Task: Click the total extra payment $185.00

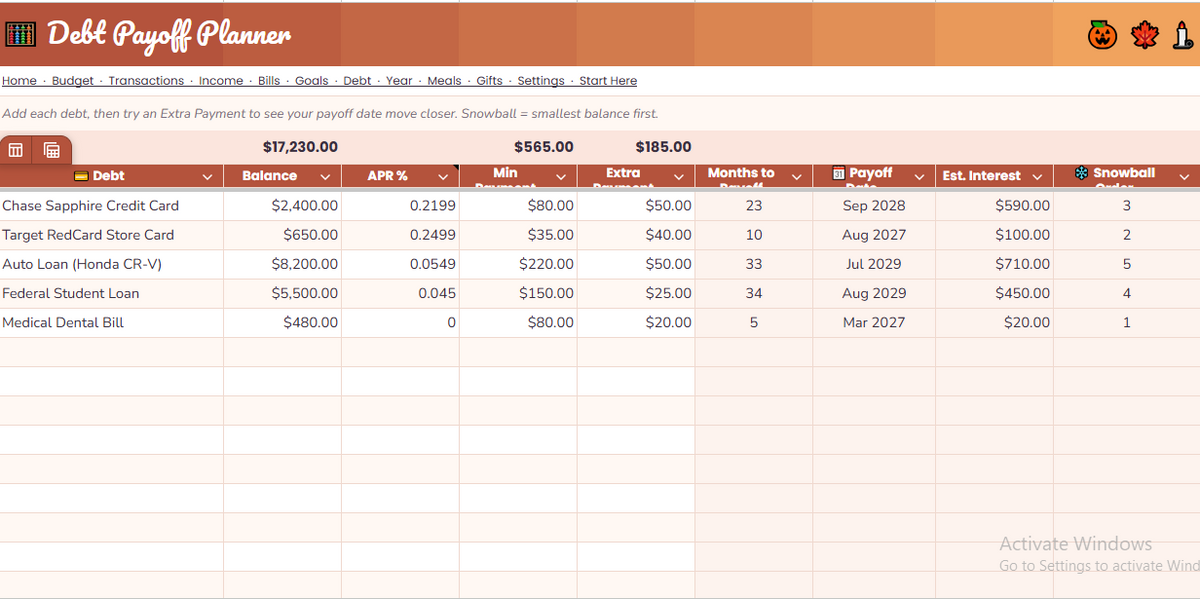Action: [663, 147]
